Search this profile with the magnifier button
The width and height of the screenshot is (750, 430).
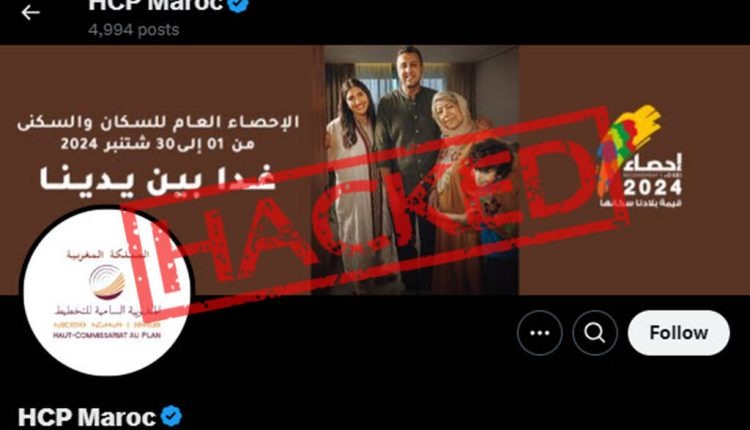(595, 333)
